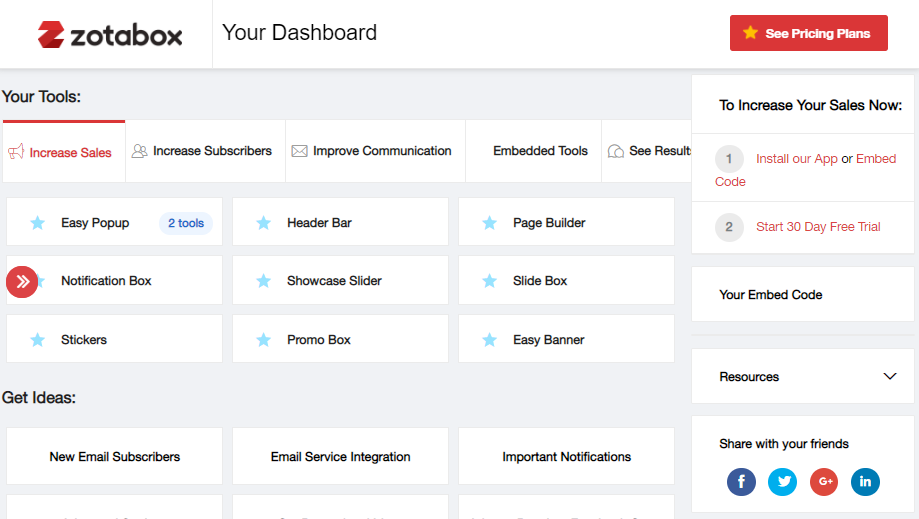Click the star icon beside Stickers

(x=38, y=339)
